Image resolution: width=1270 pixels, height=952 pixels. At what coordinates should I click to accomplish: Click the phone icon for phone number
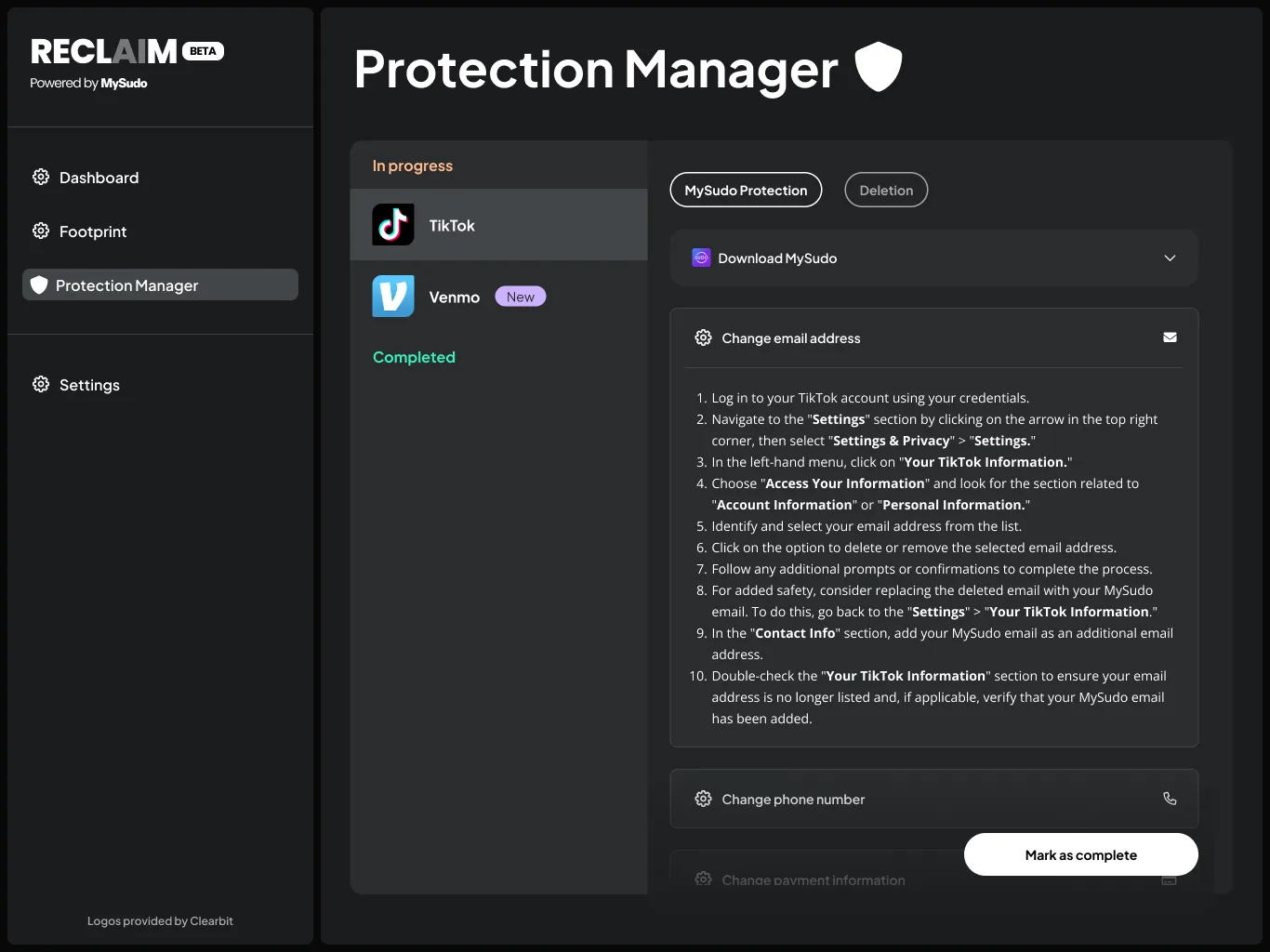pos(1170,799)
